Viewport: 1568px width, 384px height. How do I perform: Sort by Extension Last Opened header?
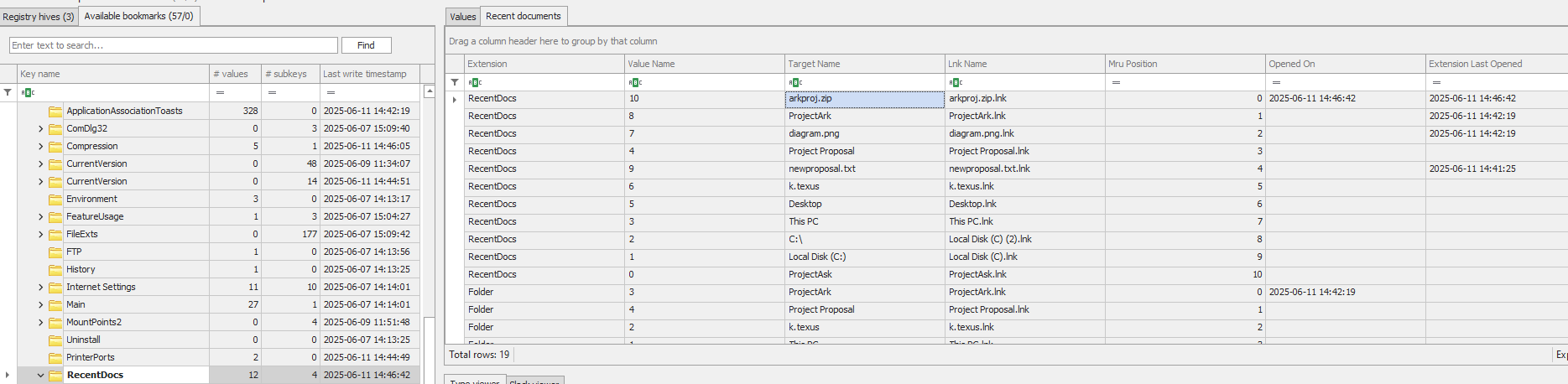pyautogui.click(x=1497, y=64)
